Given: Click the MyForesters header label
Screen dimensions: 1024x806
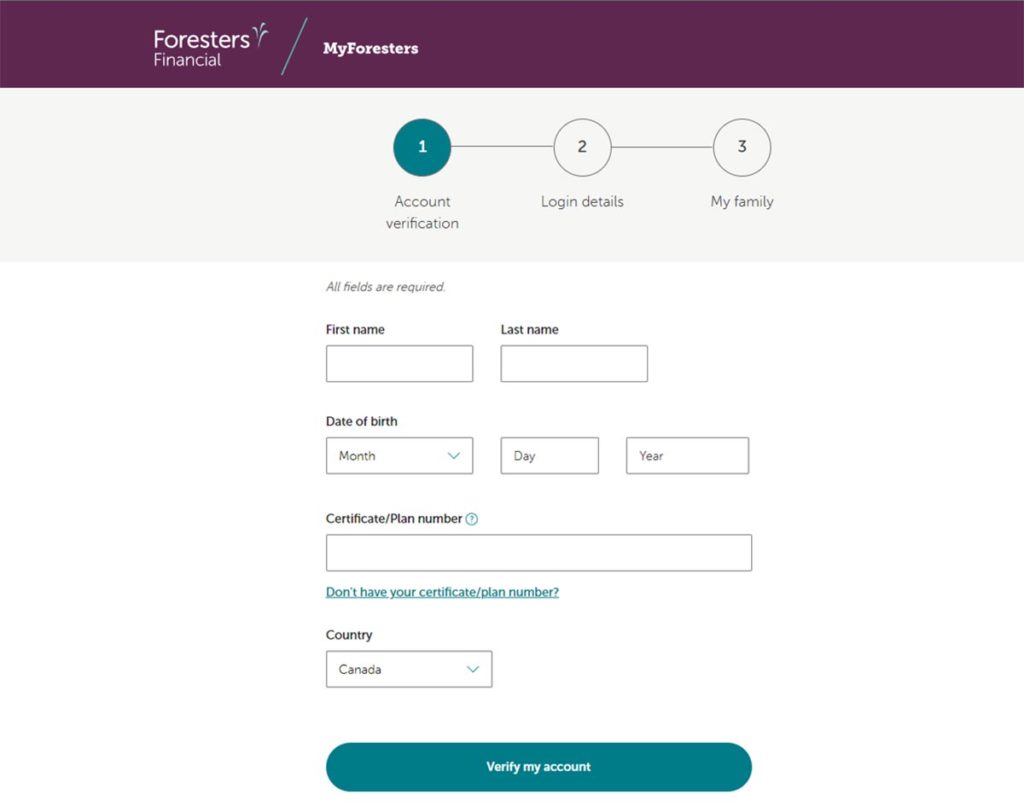Looking at the screenshot, I should pyautogui.click(x=370, y=47).
